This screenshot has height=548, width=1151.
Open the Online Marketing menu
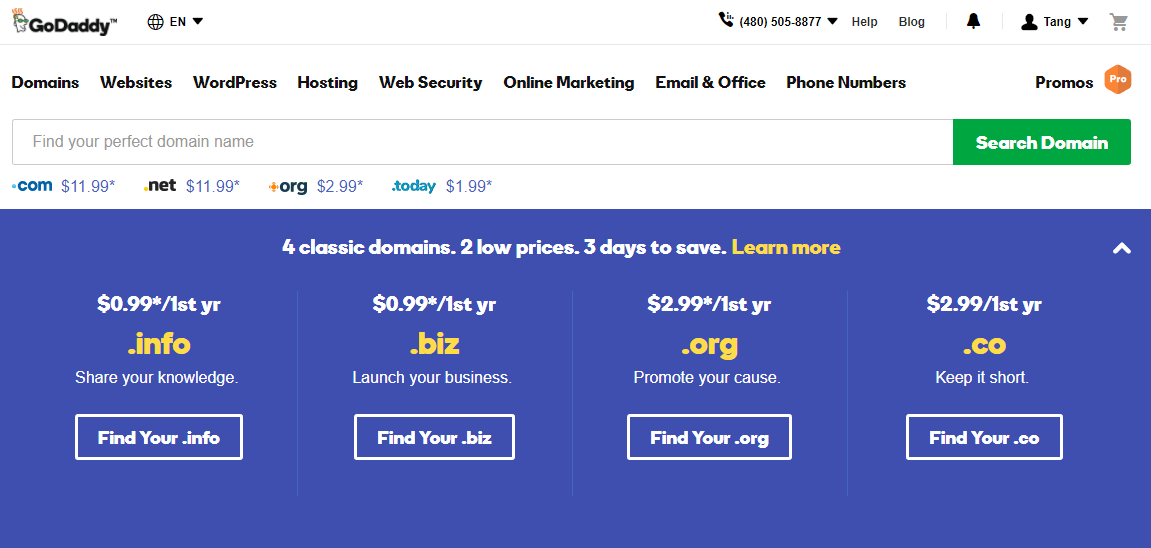(568, 82)
